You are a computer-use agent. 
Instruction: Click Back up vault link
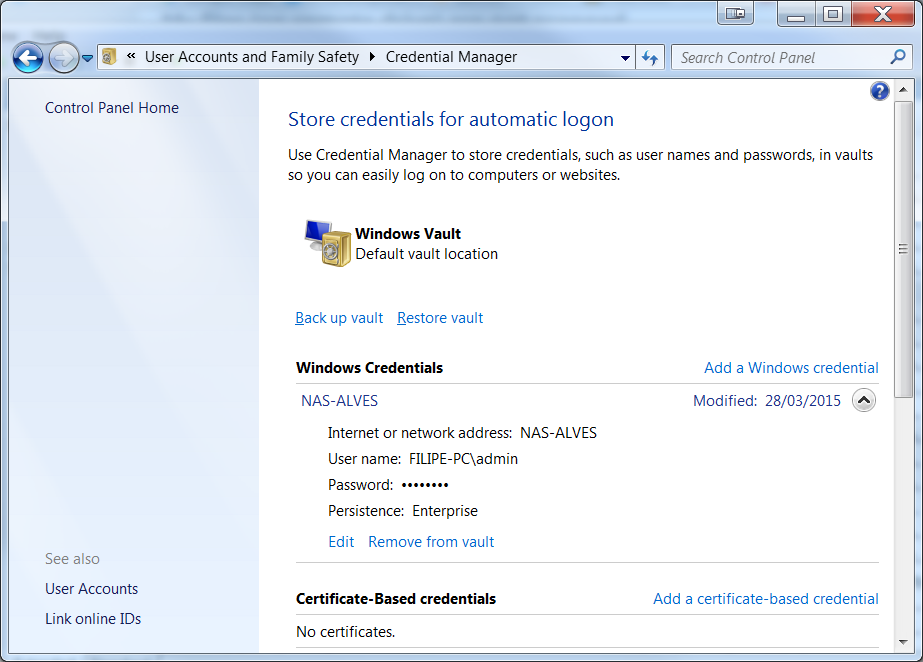(339, 318)
